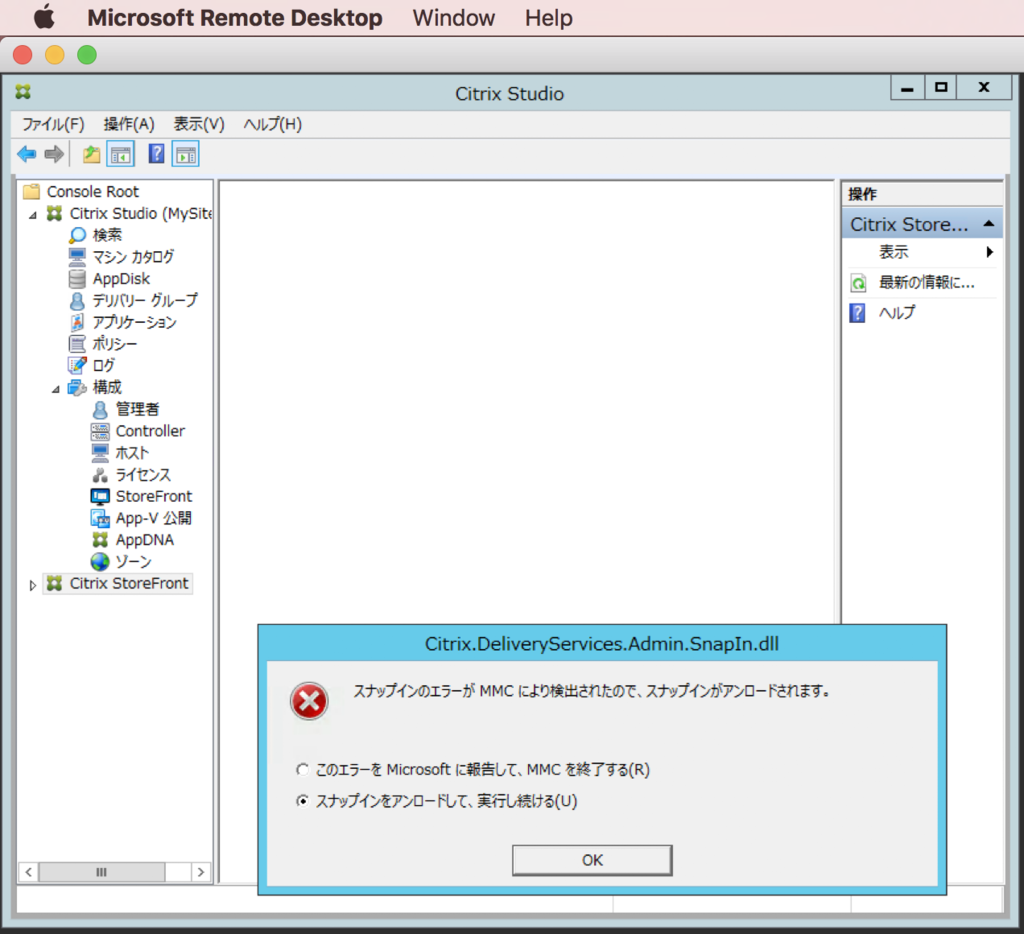Click the blue Help toolbar icon
Image resolution: width=1024 pixels, height=934 pixels.
click(157, 154)
